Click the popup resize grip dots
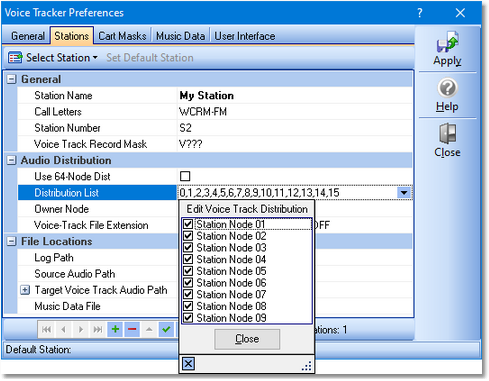This screenshot has width=489, height=381. tap(307, 366)
